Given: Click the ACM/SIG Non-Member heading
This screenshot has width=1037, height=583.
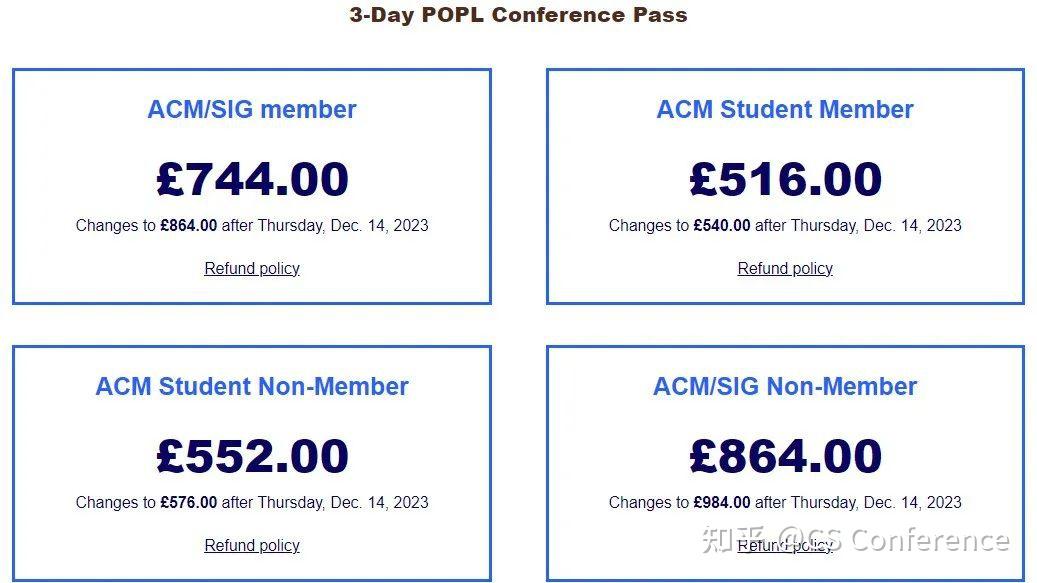Looking at the screenshot, I should coord(785,387).
